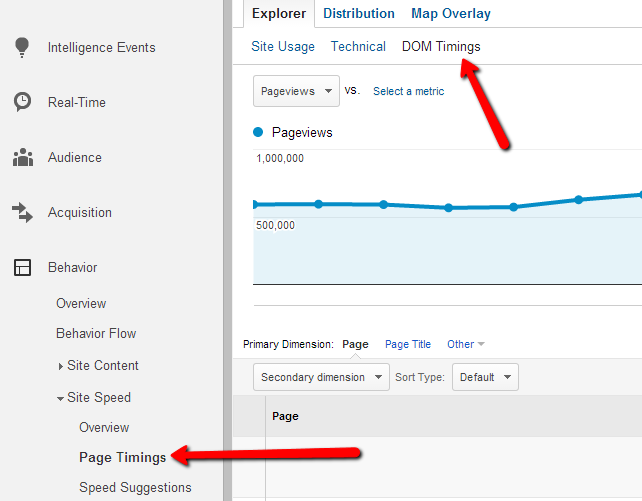The image size is (642, 501).
Task: Switch to the Explorer tab
Action: pyautogui.click(x=279, y=14)
